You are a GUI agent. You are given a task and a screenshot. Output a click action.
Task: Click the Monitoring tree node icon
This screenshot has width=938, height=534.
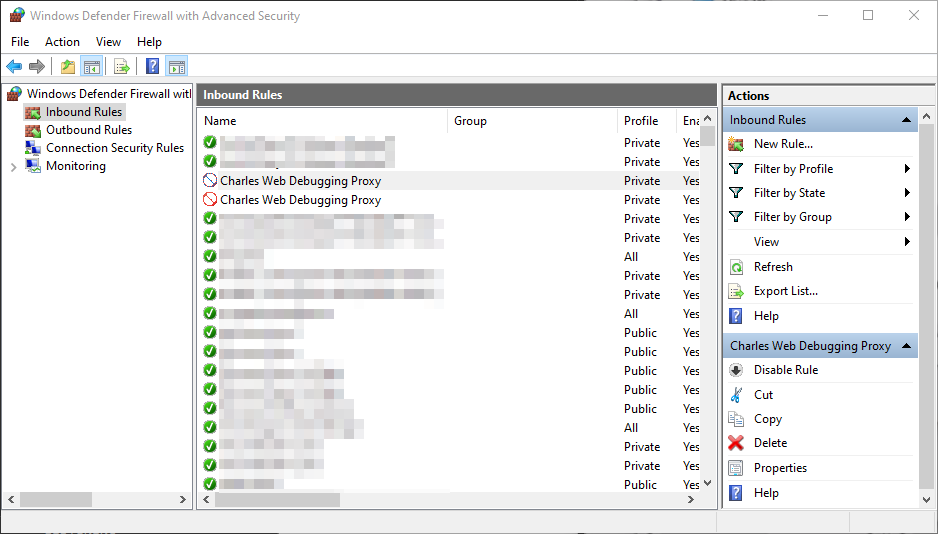(x=33, y=166)
